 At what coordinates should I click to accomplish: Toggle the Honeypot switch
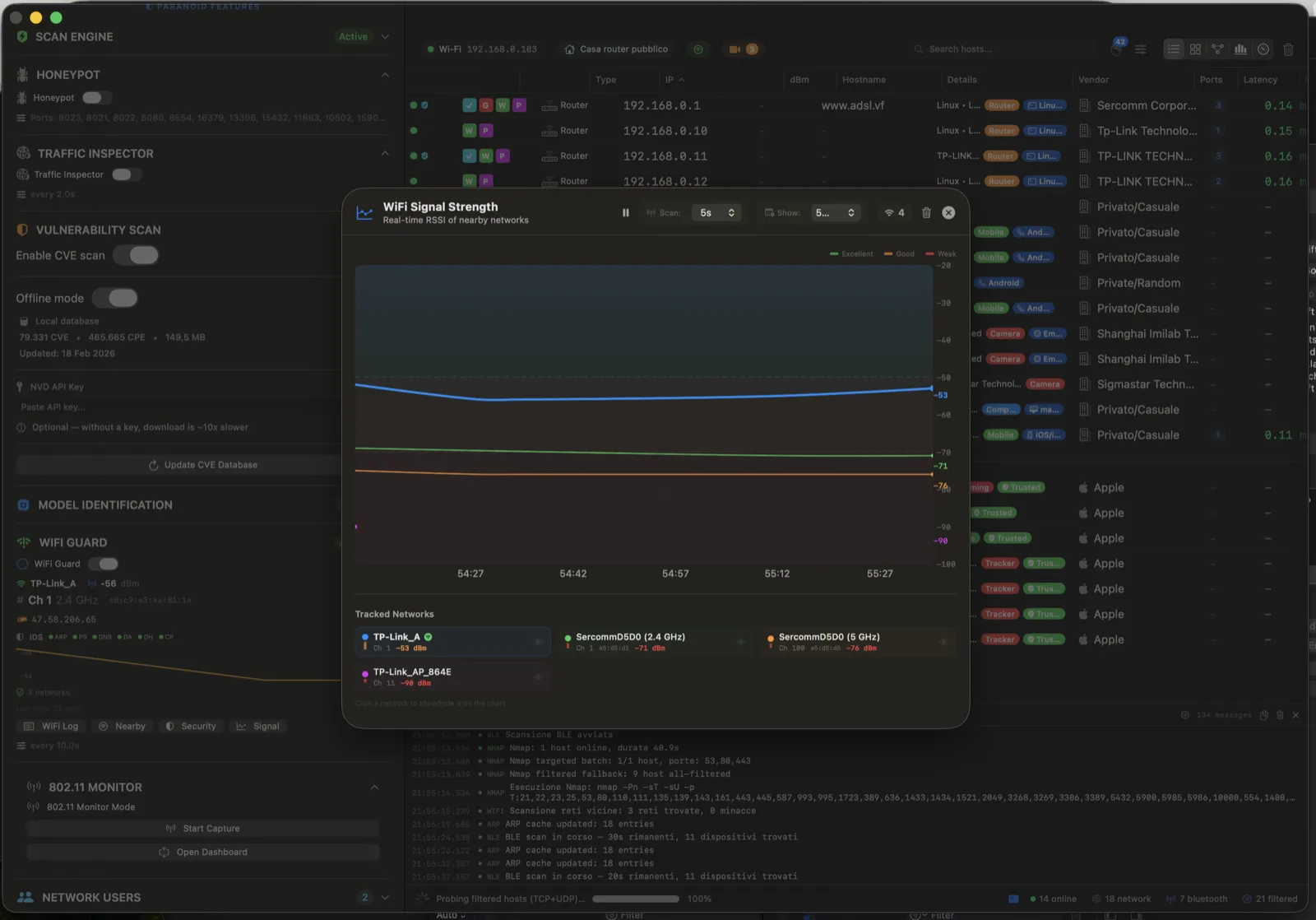[96, 98]
